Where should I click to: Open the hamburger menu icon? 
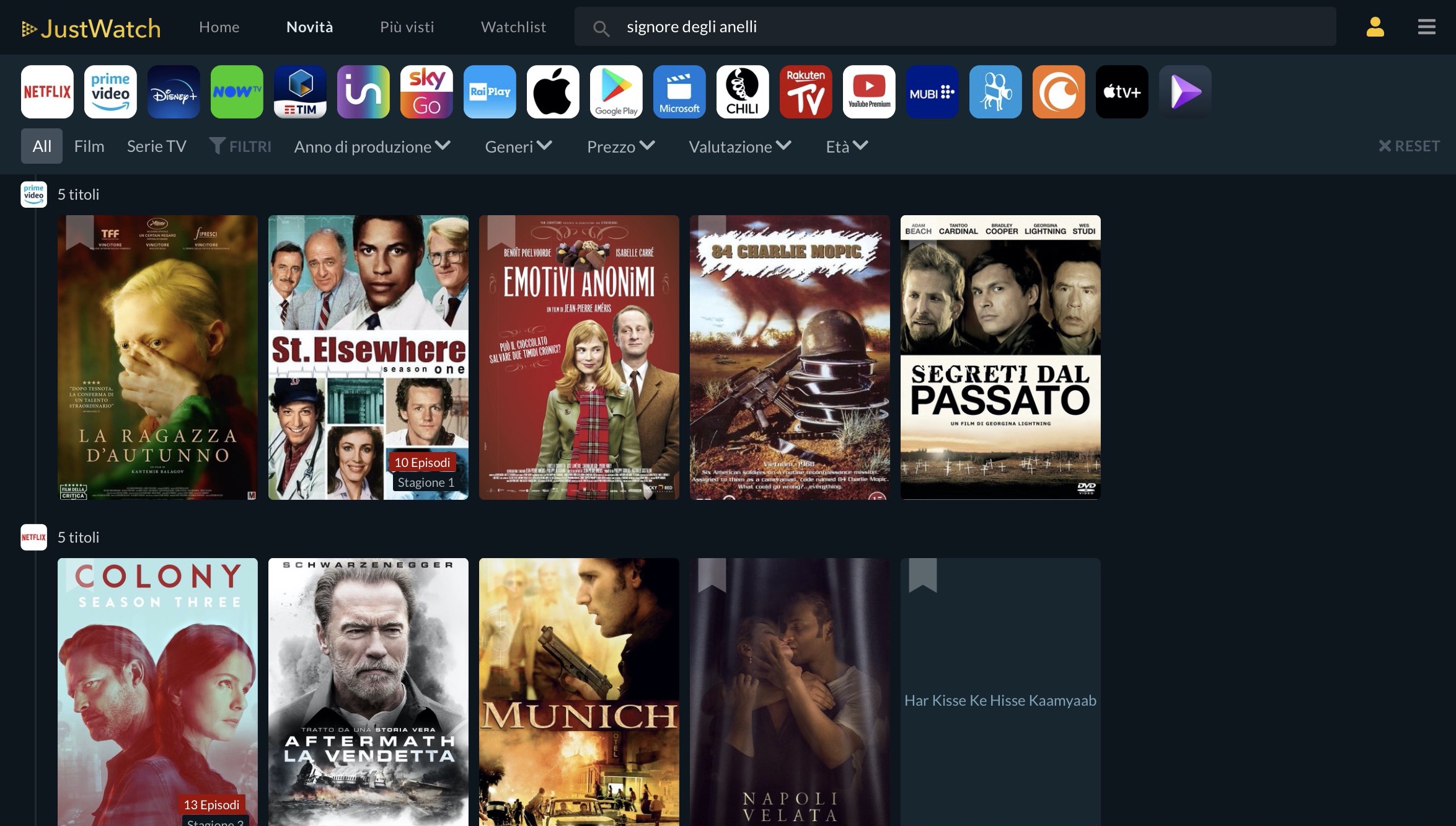coord(1426,27)
